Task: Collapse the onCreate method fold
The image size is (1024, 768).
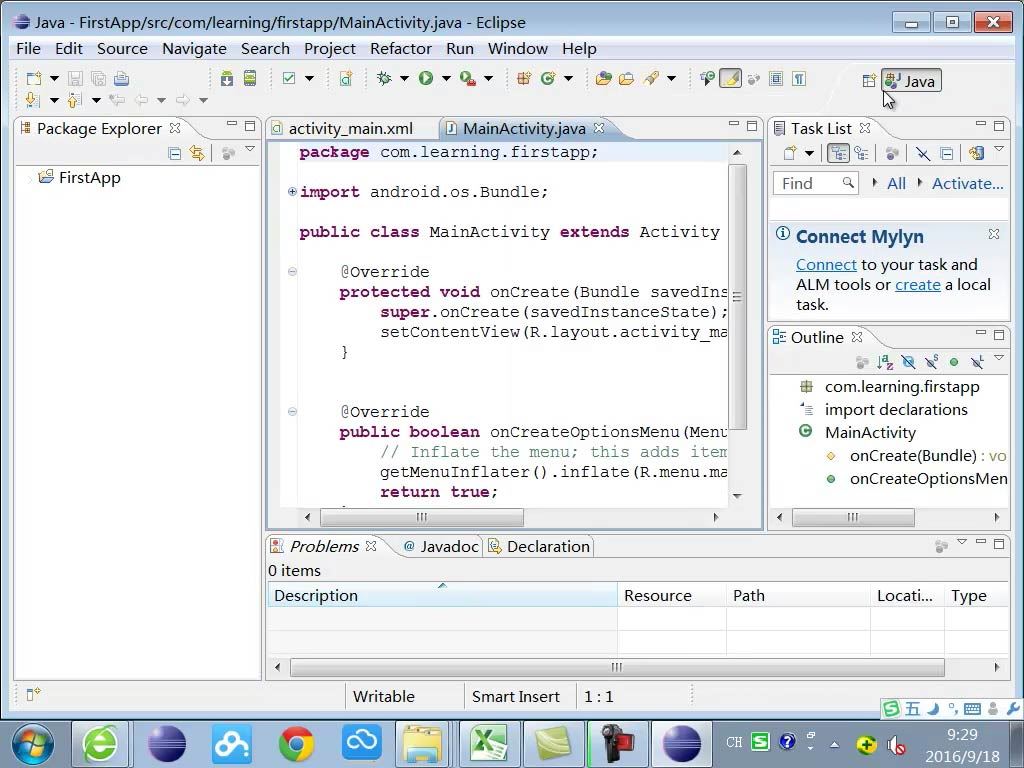Action: pos(292,272)
